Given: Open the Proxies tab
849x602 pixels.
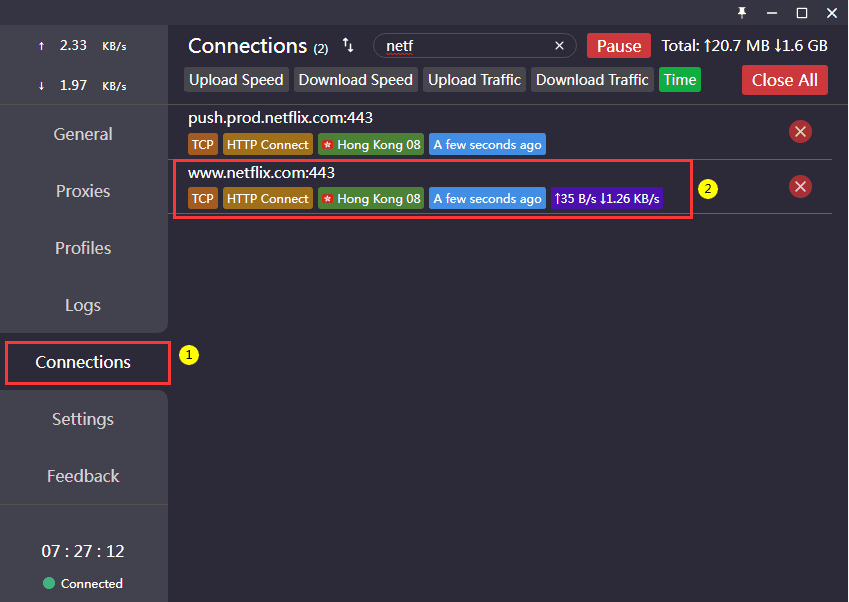Looking at the screenshot, I should 83,191.
